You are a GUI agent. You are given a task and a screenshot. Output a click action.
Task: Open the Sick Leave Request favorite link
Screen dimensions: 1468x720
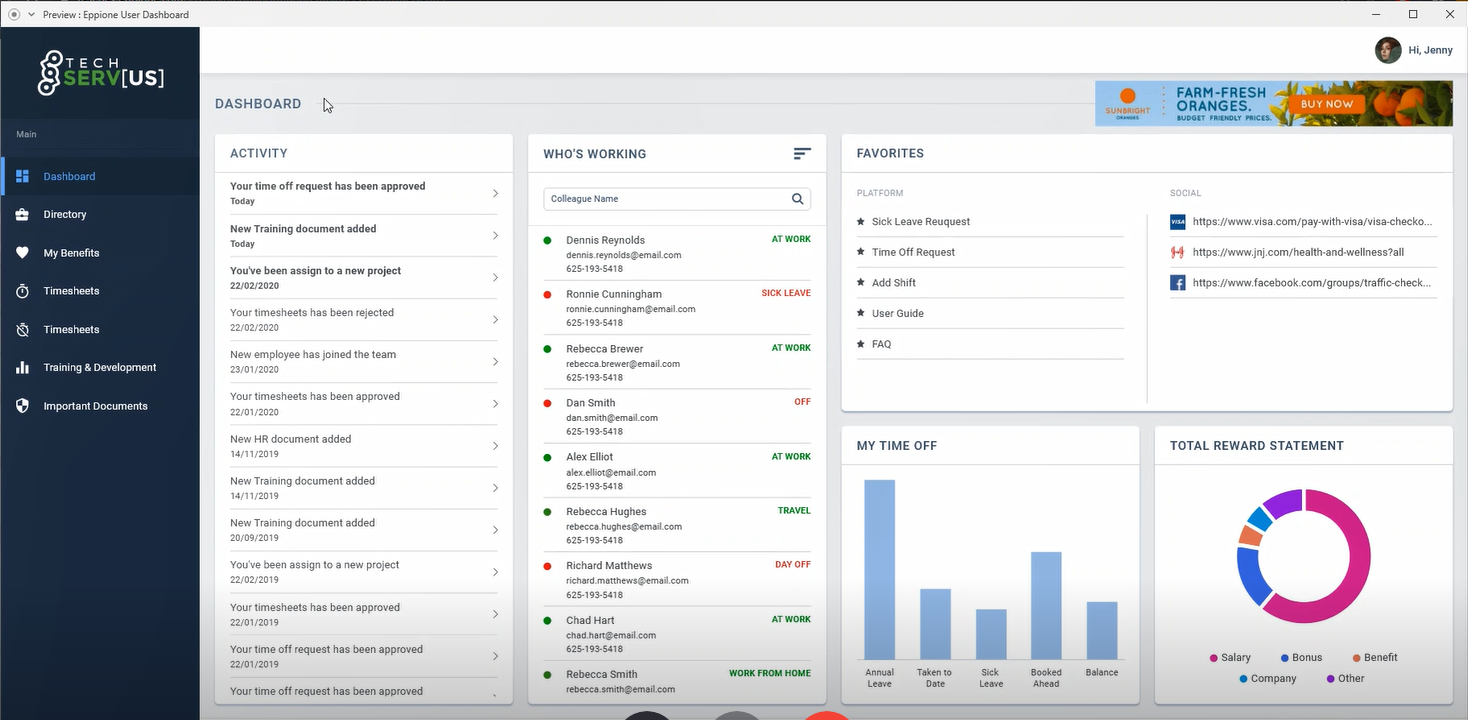[x=920, y=222]
